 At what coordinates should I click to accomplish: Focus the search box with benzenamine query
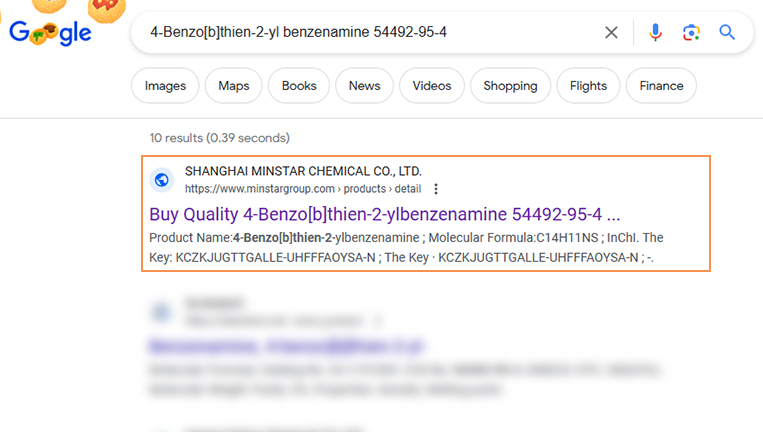(370, 33)
